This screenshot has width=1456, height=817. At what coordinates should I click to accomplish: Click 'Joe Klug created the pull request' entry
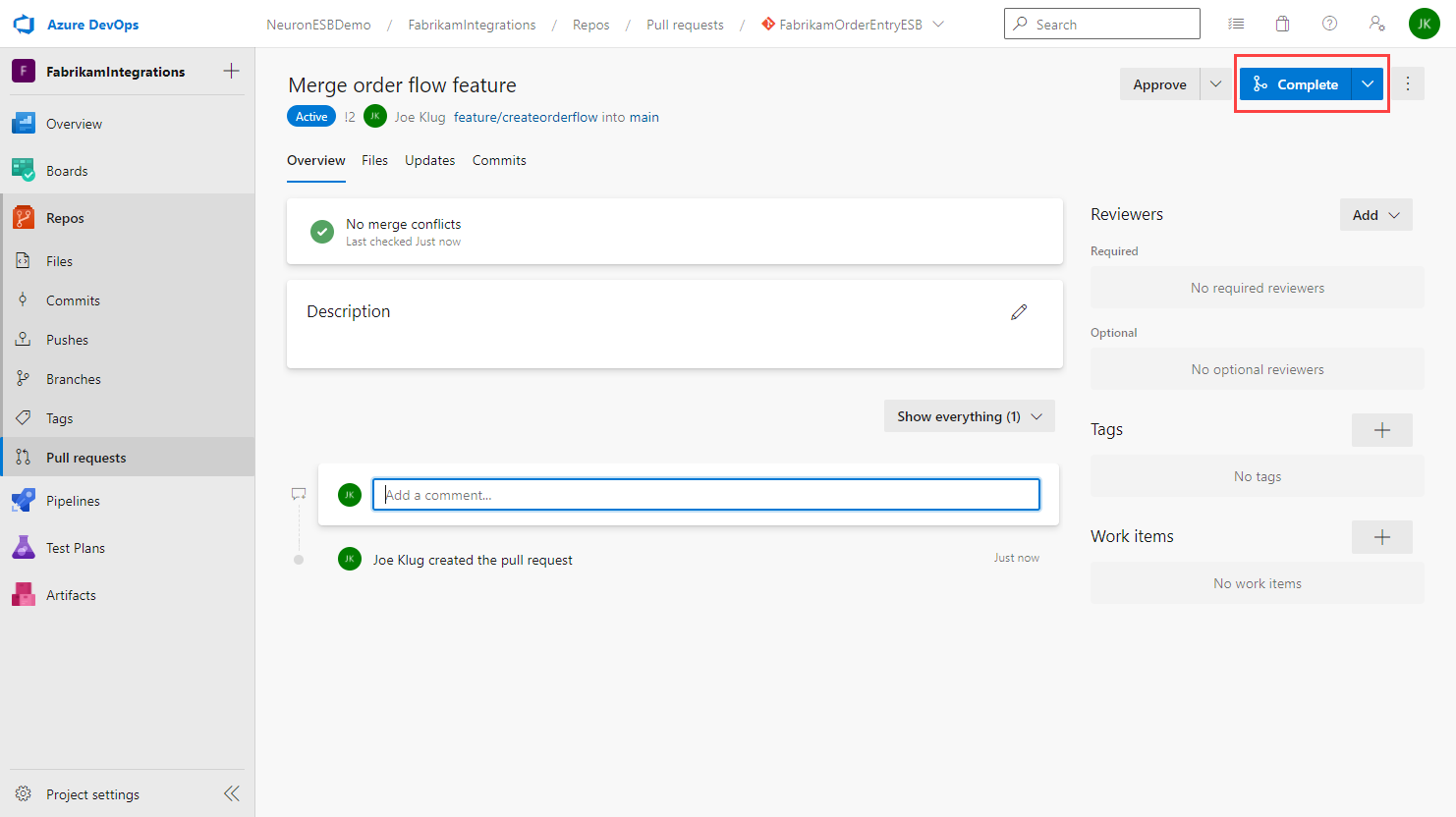click(x=473, y=560)
